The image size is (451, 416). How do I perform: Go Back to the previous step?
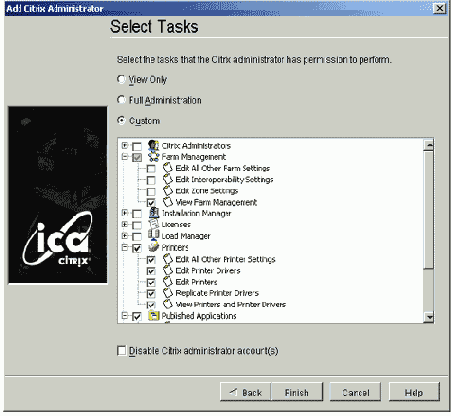click(246, 392)
